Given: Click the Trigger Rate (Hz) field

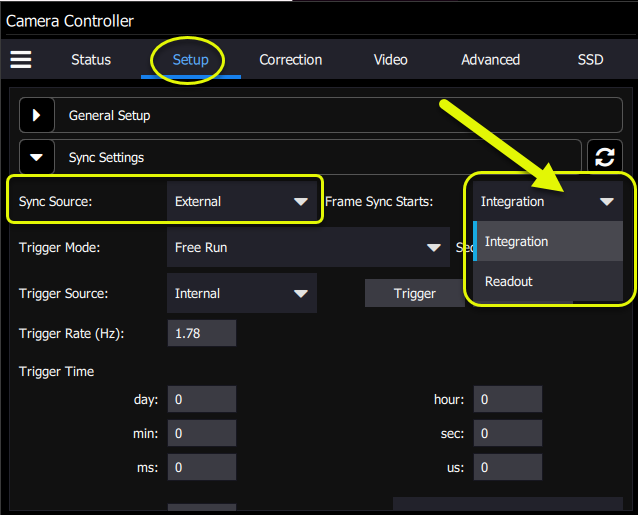Looking at the screenshot, I should (202, 334).
